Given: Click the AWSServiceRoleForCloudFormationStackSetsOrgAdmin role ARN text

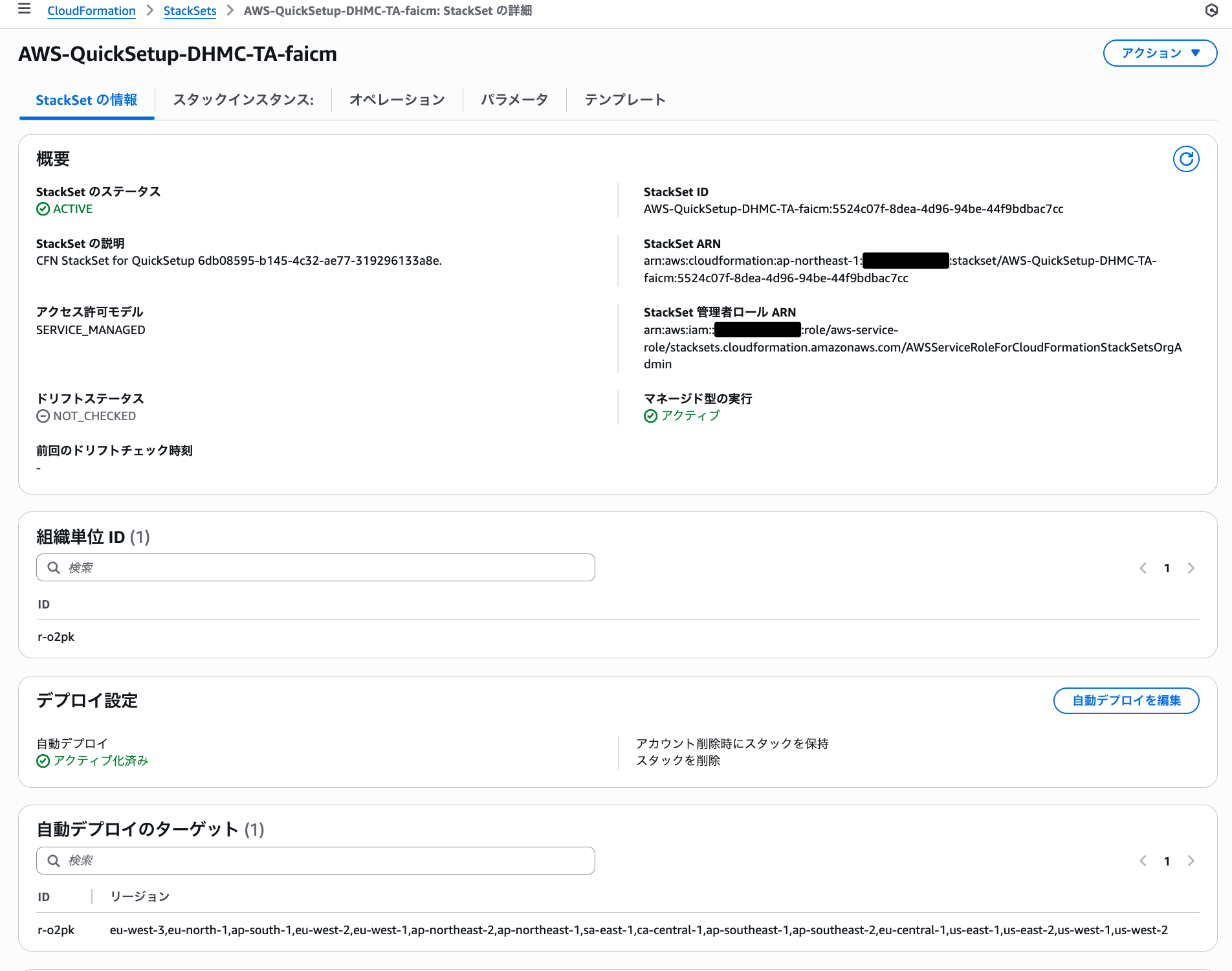Looking at the screenshot, I should point(913,347).
